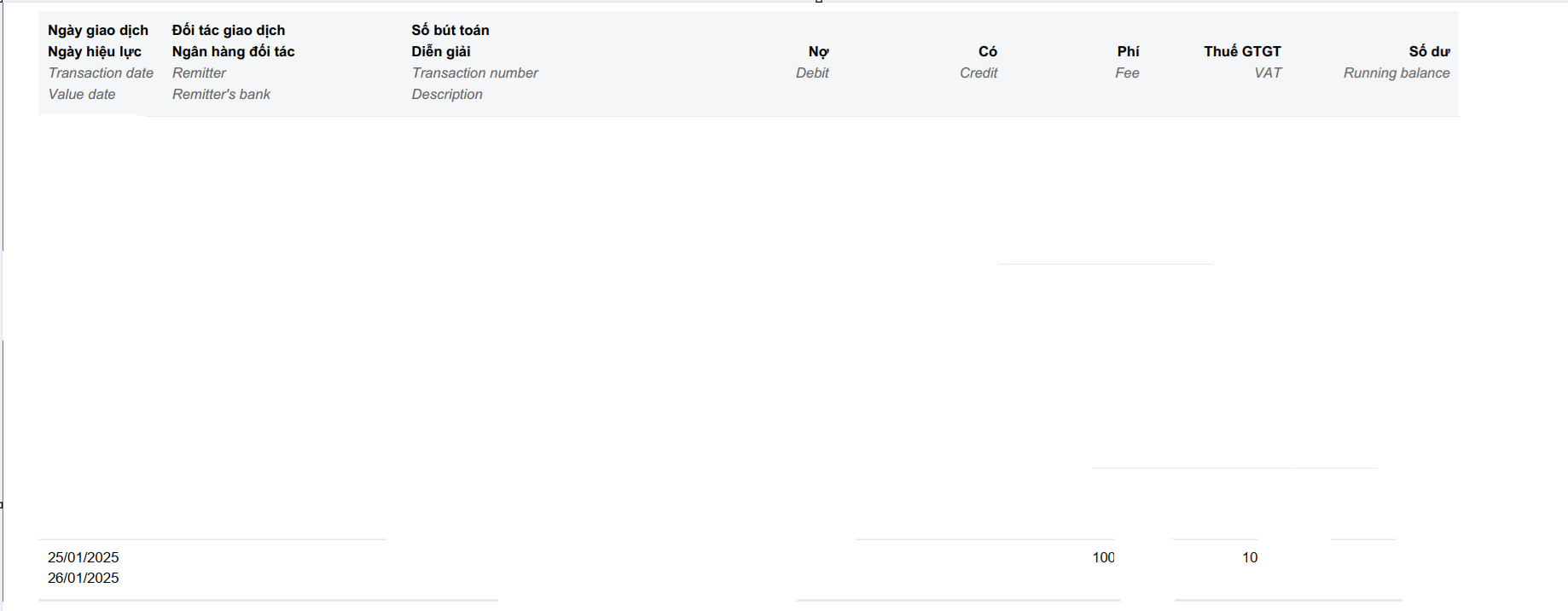Click the "Credit" column label
The height and width of the screenshot is (611, 1568).
pyautogui.click(x=979, y=73)
